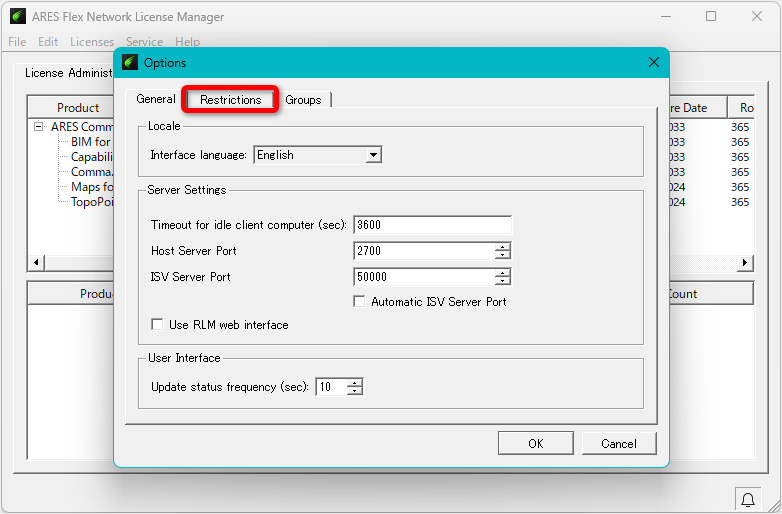Open the Service menu

point(145,42)
